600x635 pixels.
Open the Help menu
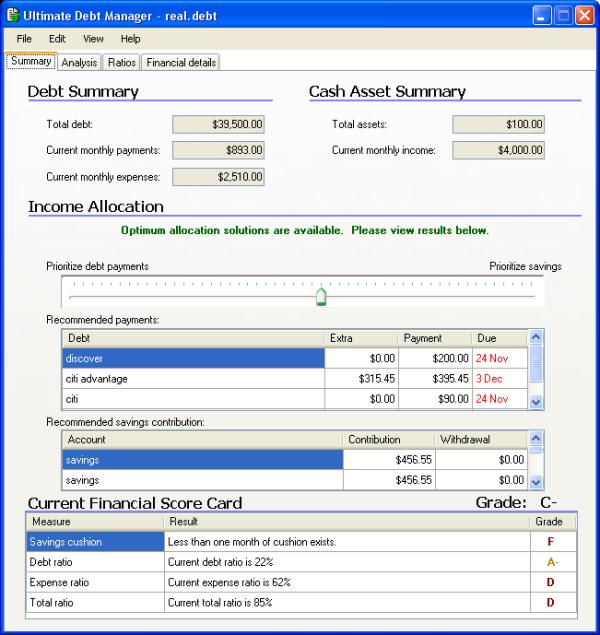[130, 39]
